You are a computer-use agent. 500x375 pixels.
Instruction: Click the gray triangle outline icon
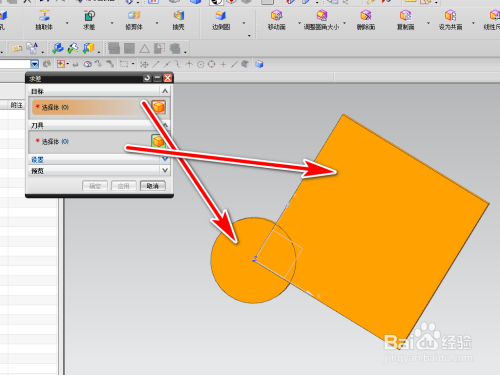pos(144,49)
